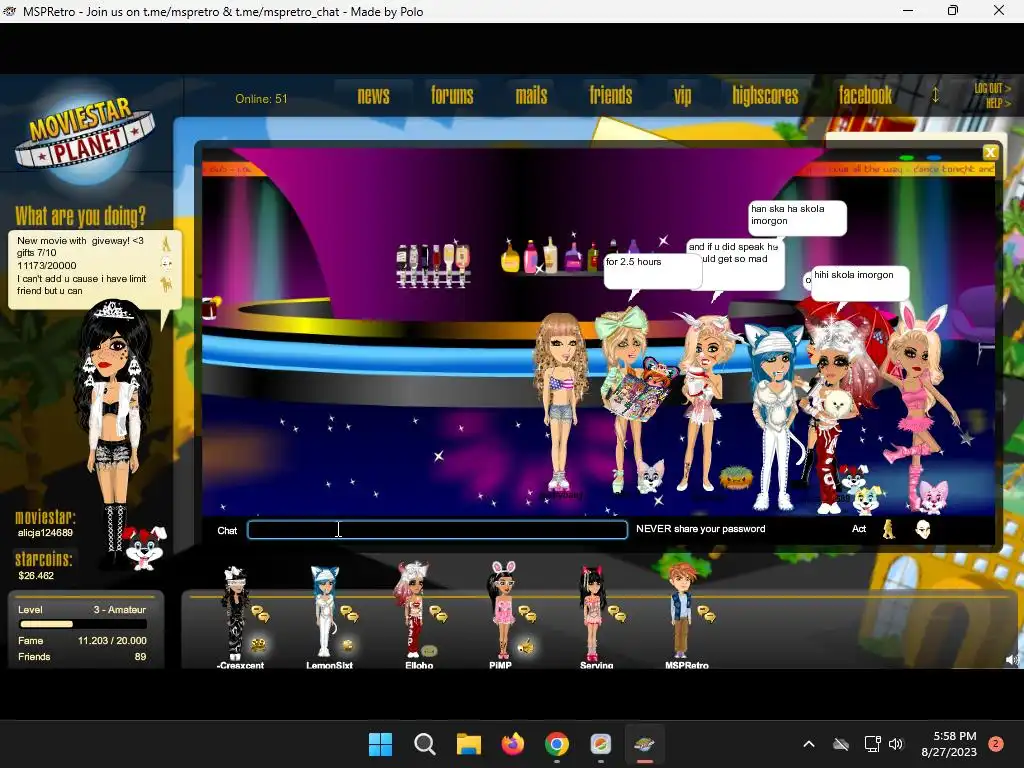
Task: Click the animation icon in status bubble
Action: pyautogui.click(x=167, y=244)
